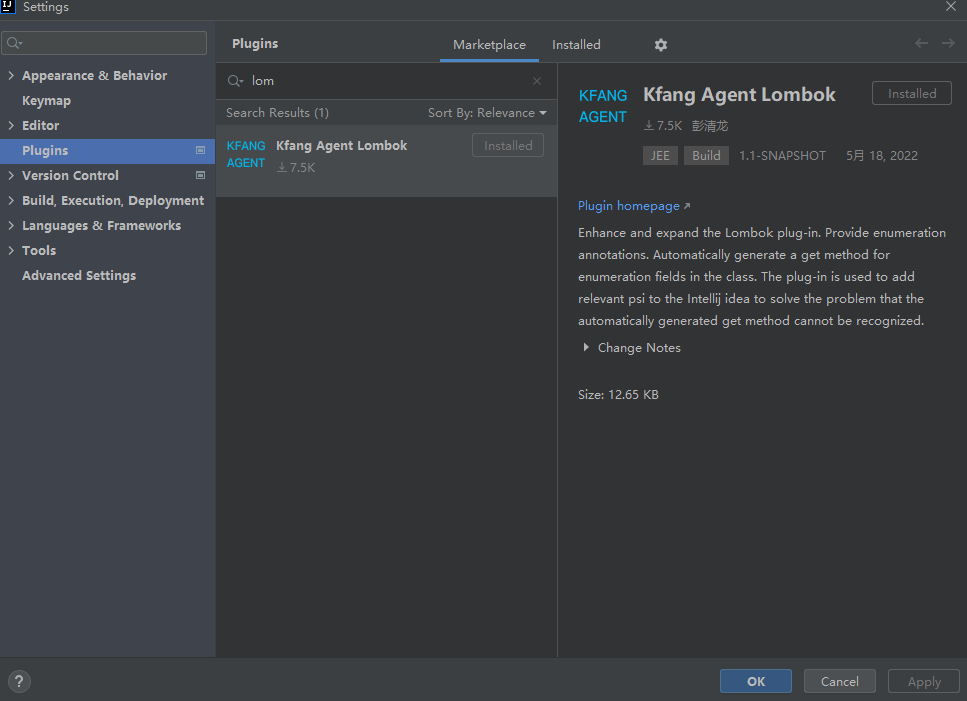Open Advanced Settings in the sidebar
Screen dimensions: 967x701
79,276
